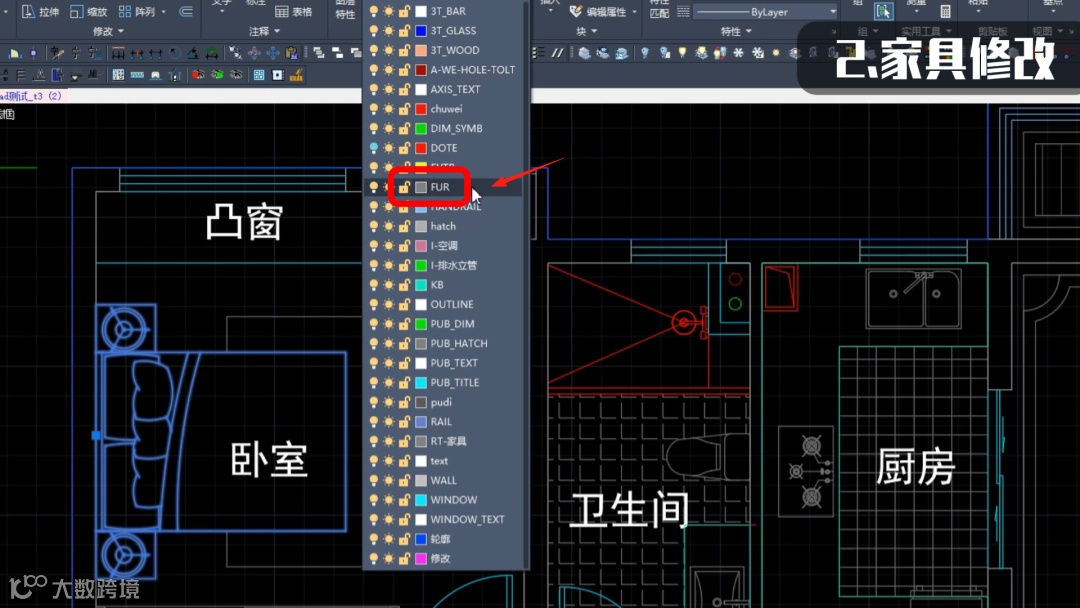
Task: Click the yellow lightbulb layer toolbar icon
Action: [683, 52]
